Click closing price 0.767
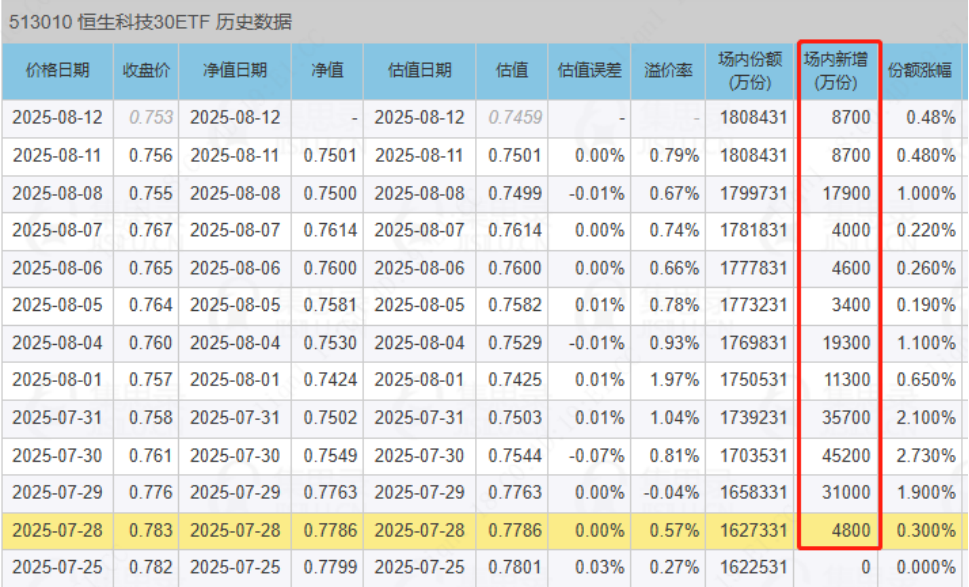 pos(151,230)
